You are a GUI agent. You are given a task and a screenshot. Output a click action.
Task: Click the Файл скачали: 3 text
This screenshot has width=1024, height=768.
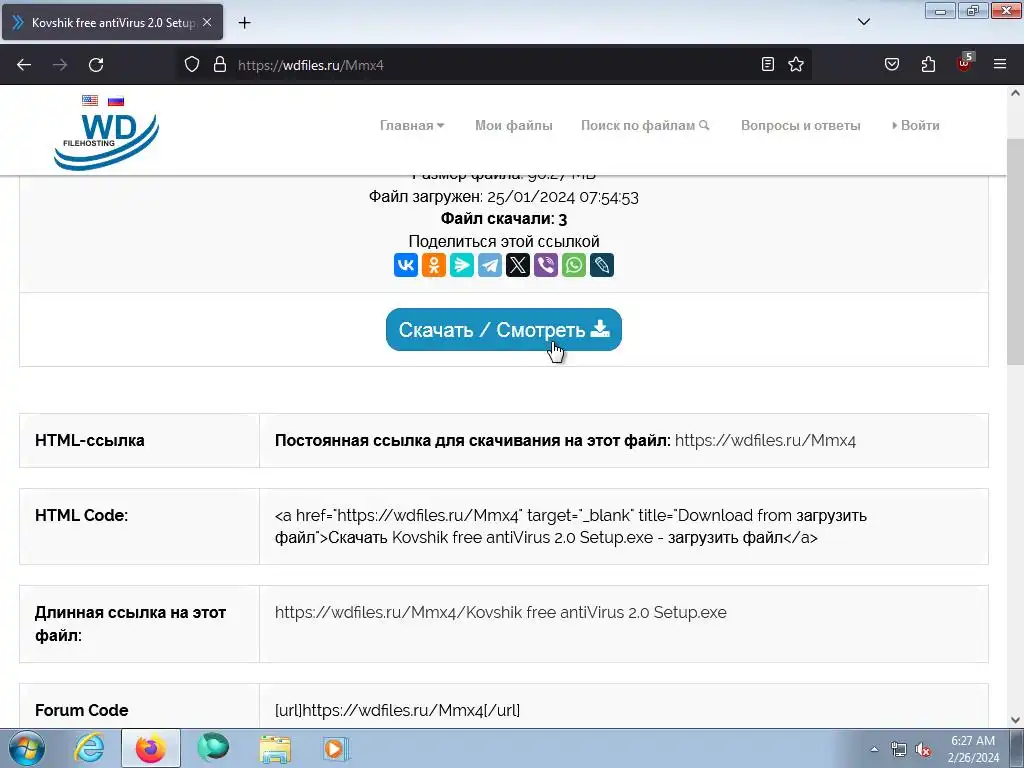(504, 219)
